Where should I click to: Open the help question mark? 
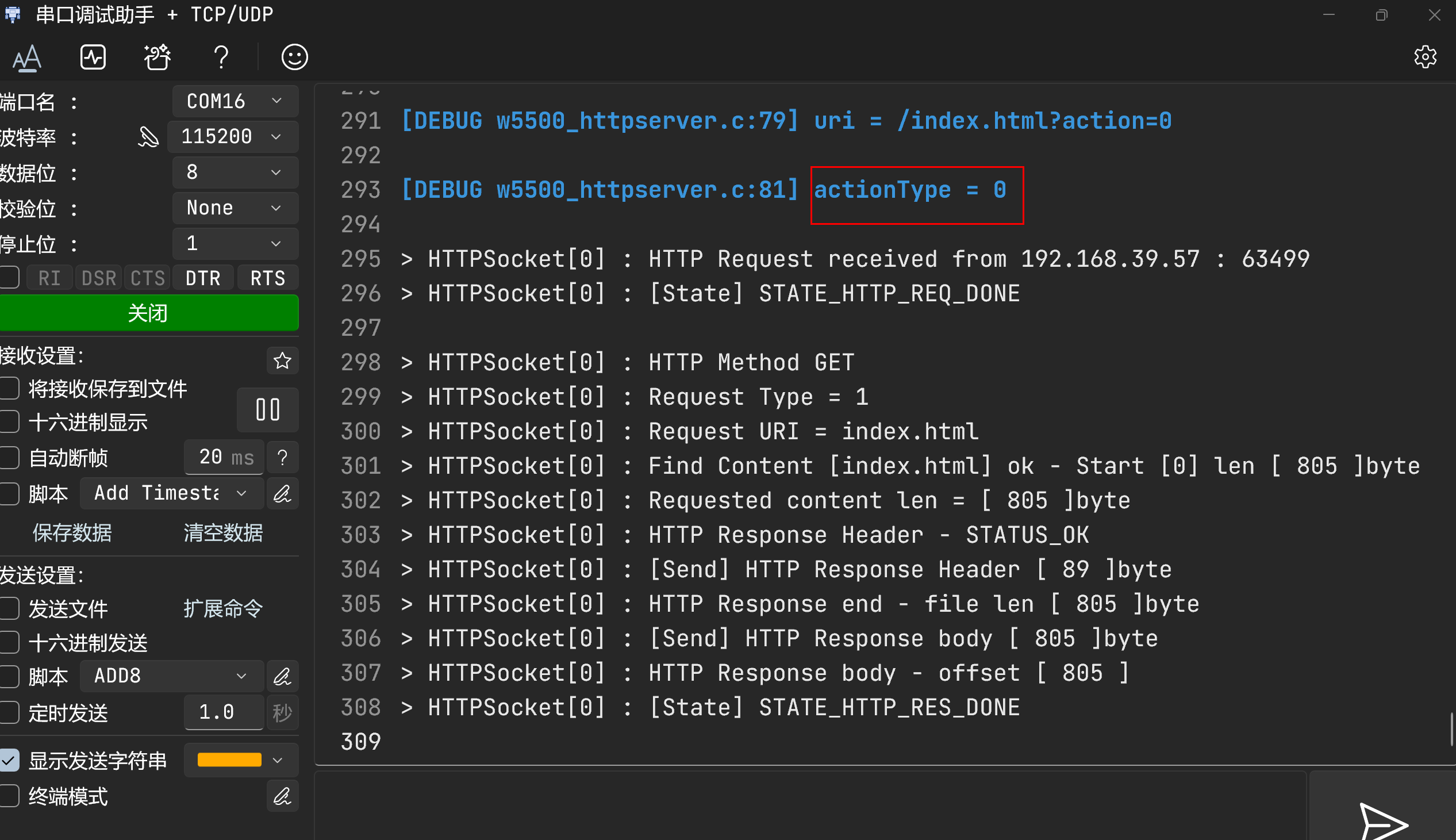point(221,57)
